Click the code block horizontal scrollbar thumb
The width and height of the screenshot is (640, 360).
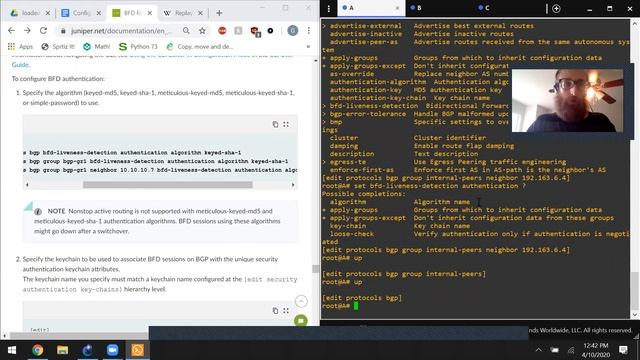click(x=168, y=185)
